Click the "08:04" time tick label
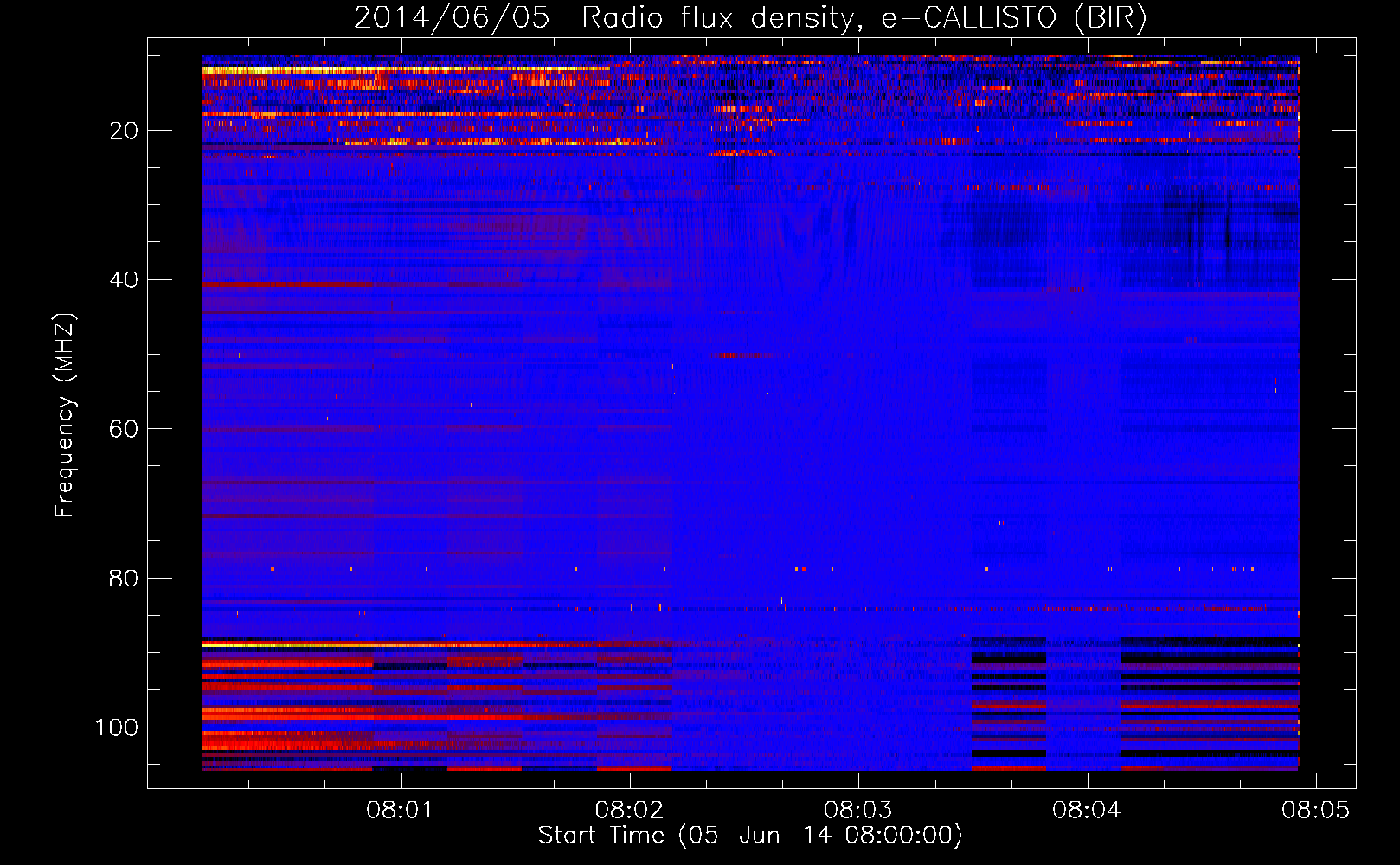Viewport: 1400px width, 865px height. pos(1087,810)
